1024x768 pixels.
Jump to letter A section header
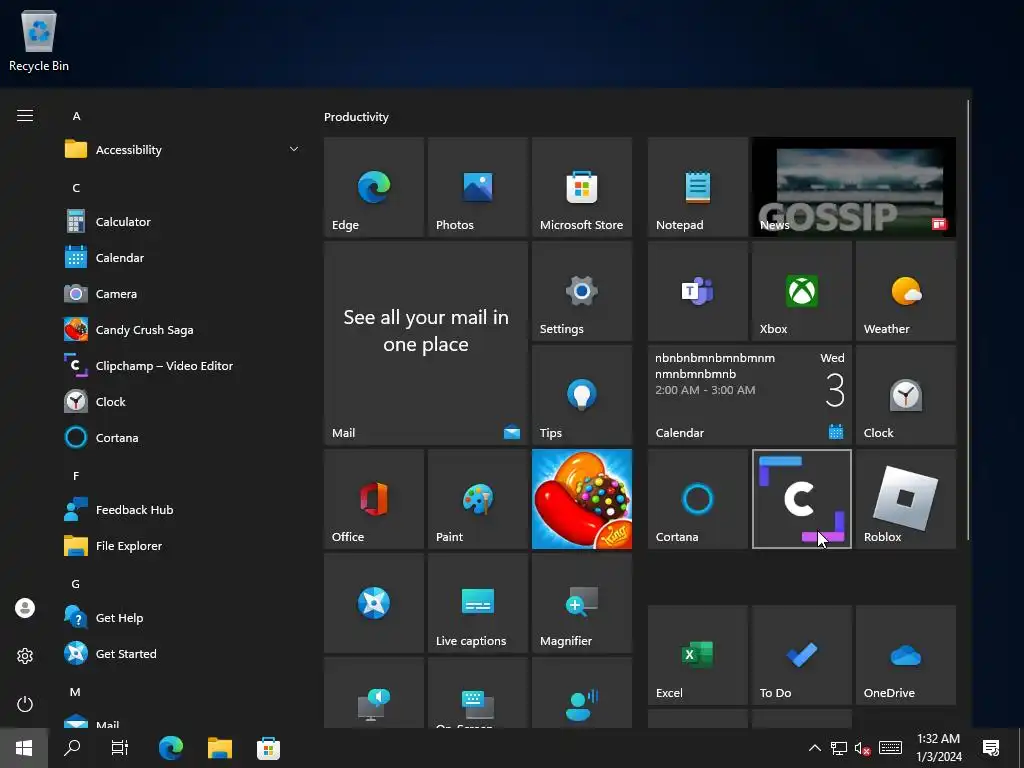pos(76,116)
